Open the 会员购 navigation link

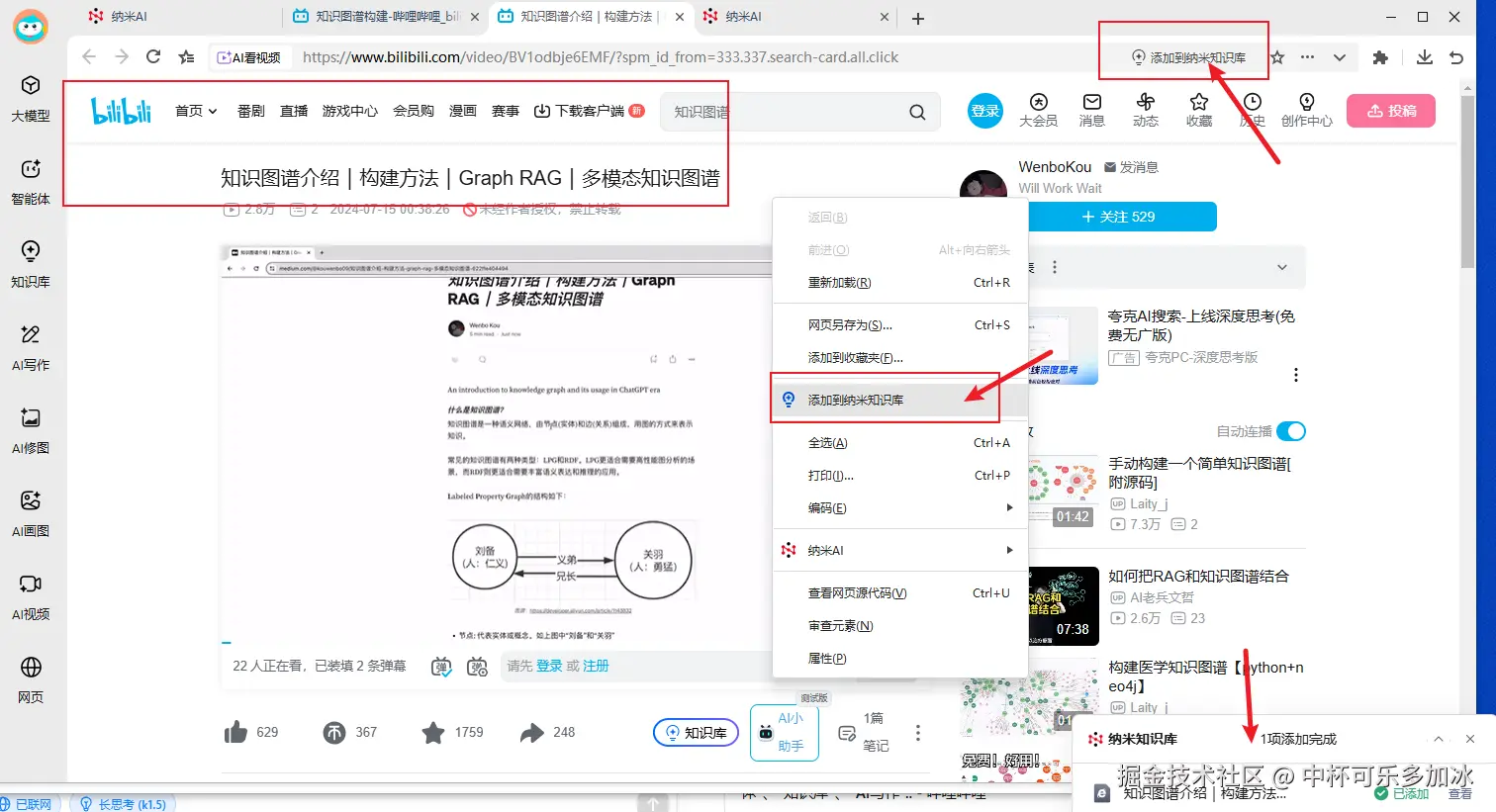point(414,111)
